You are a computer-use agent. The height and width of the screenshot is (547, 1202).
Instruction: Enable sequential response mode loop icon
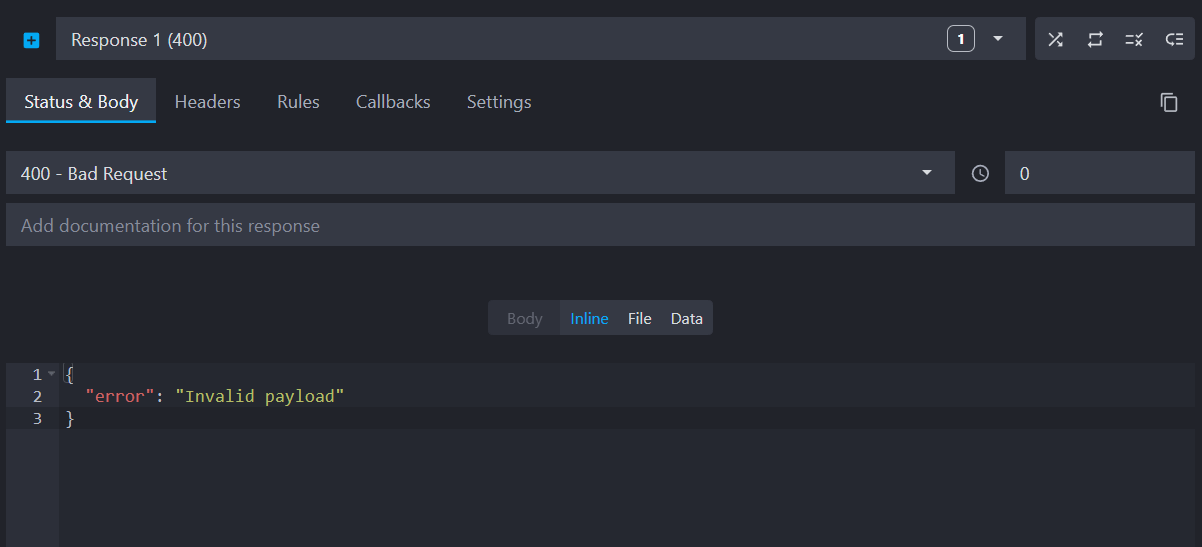pyautogui.click(x=1095, y=40)
